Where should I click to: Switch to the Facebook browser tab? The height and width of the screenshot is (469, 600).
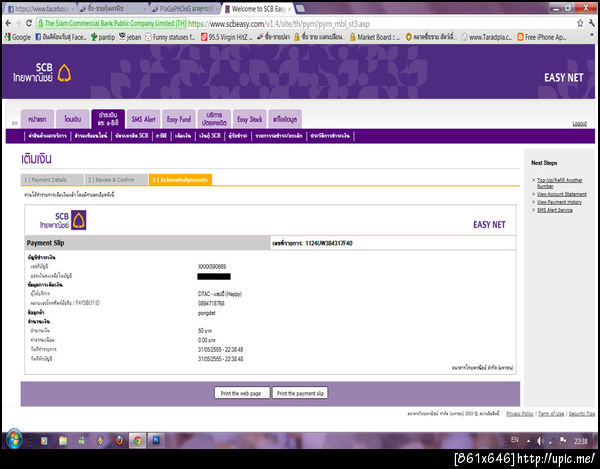click(40, 8)
